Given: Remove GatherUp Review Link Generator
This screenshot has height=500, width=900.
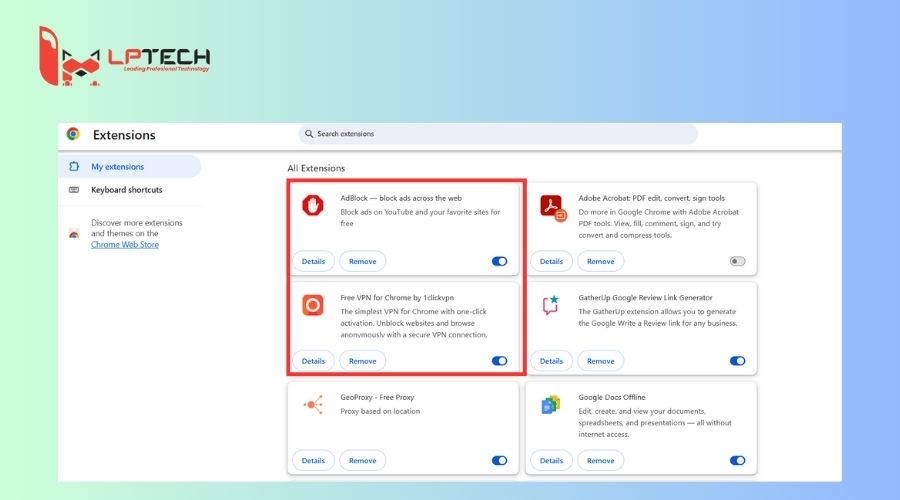Looking at the screenshot, I should tap(600, 361).
